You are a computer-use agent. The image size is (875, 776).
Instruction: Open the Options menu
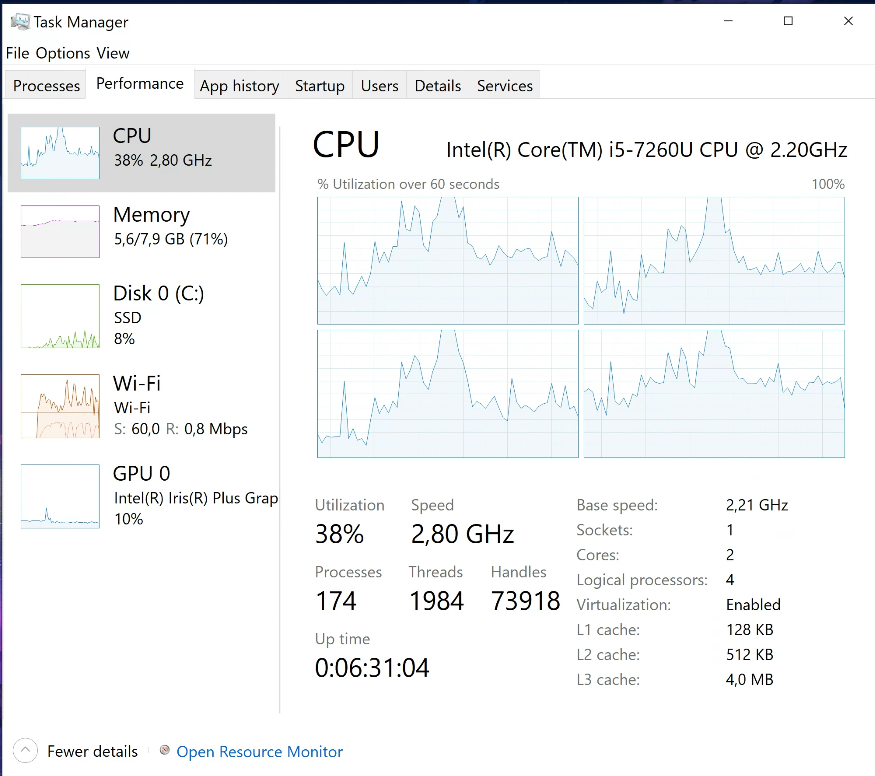pos(63,53)
